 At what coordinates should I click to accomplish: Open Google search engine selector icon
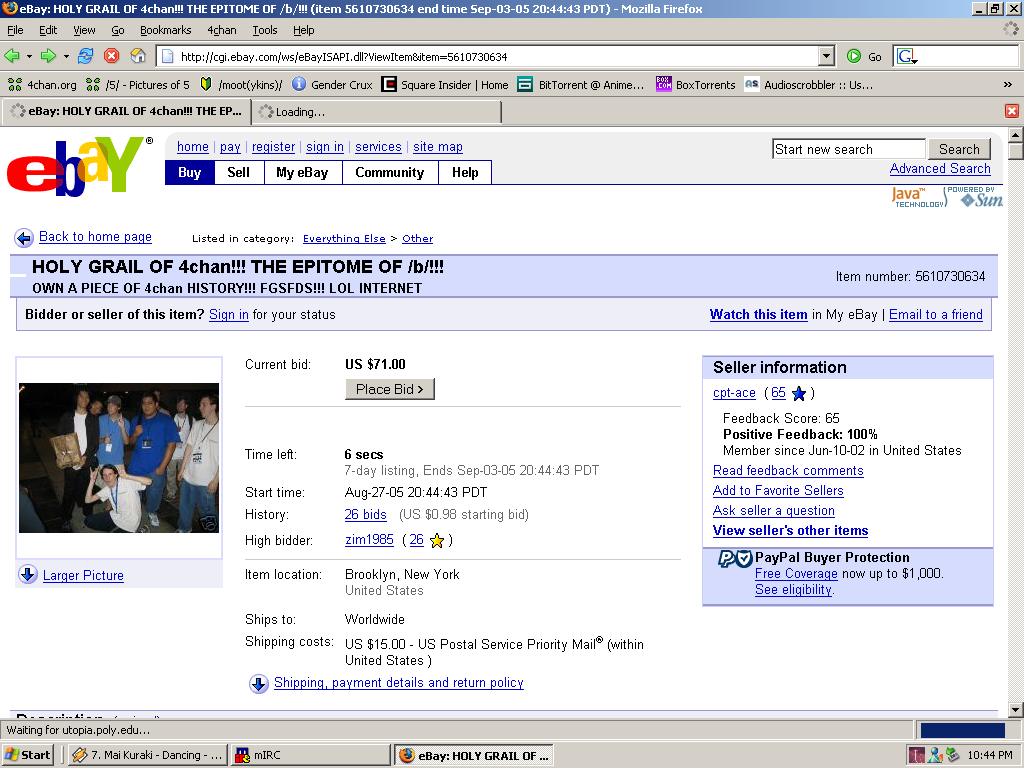pyautogui.click(x=907, y=57)
